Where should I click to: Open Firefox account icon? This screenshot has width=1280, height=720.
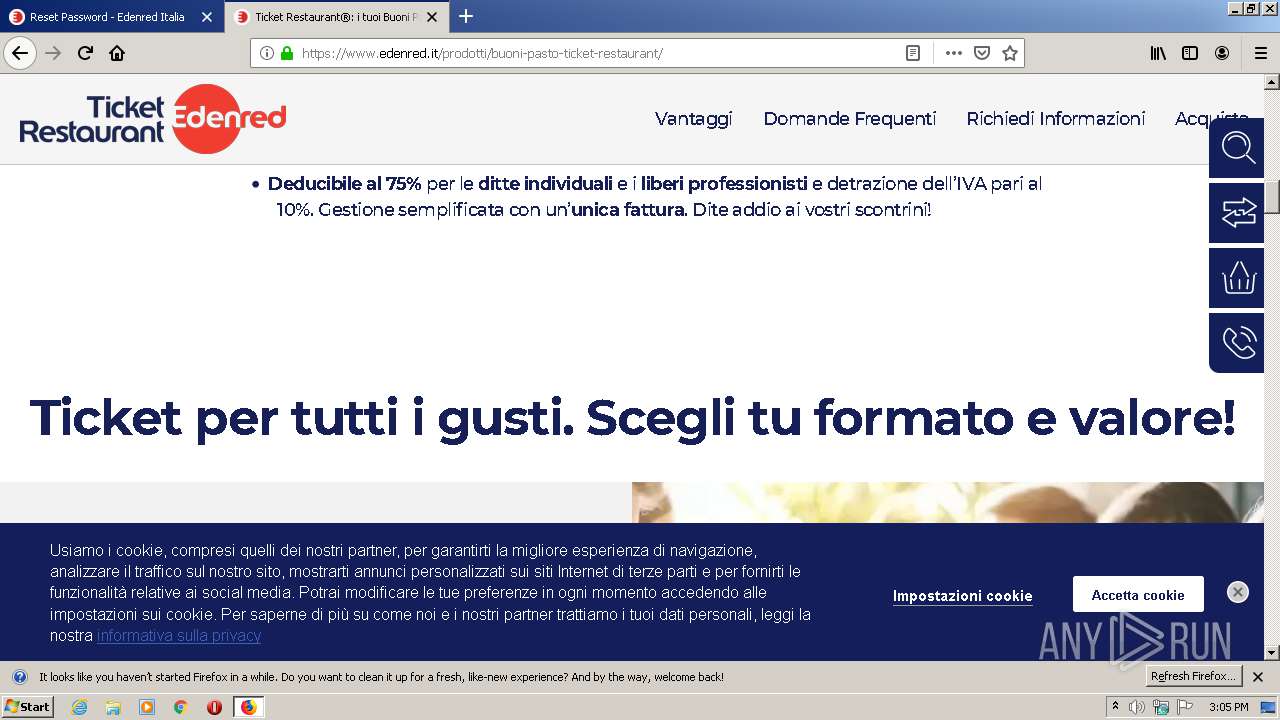(x=1222, y=53)
